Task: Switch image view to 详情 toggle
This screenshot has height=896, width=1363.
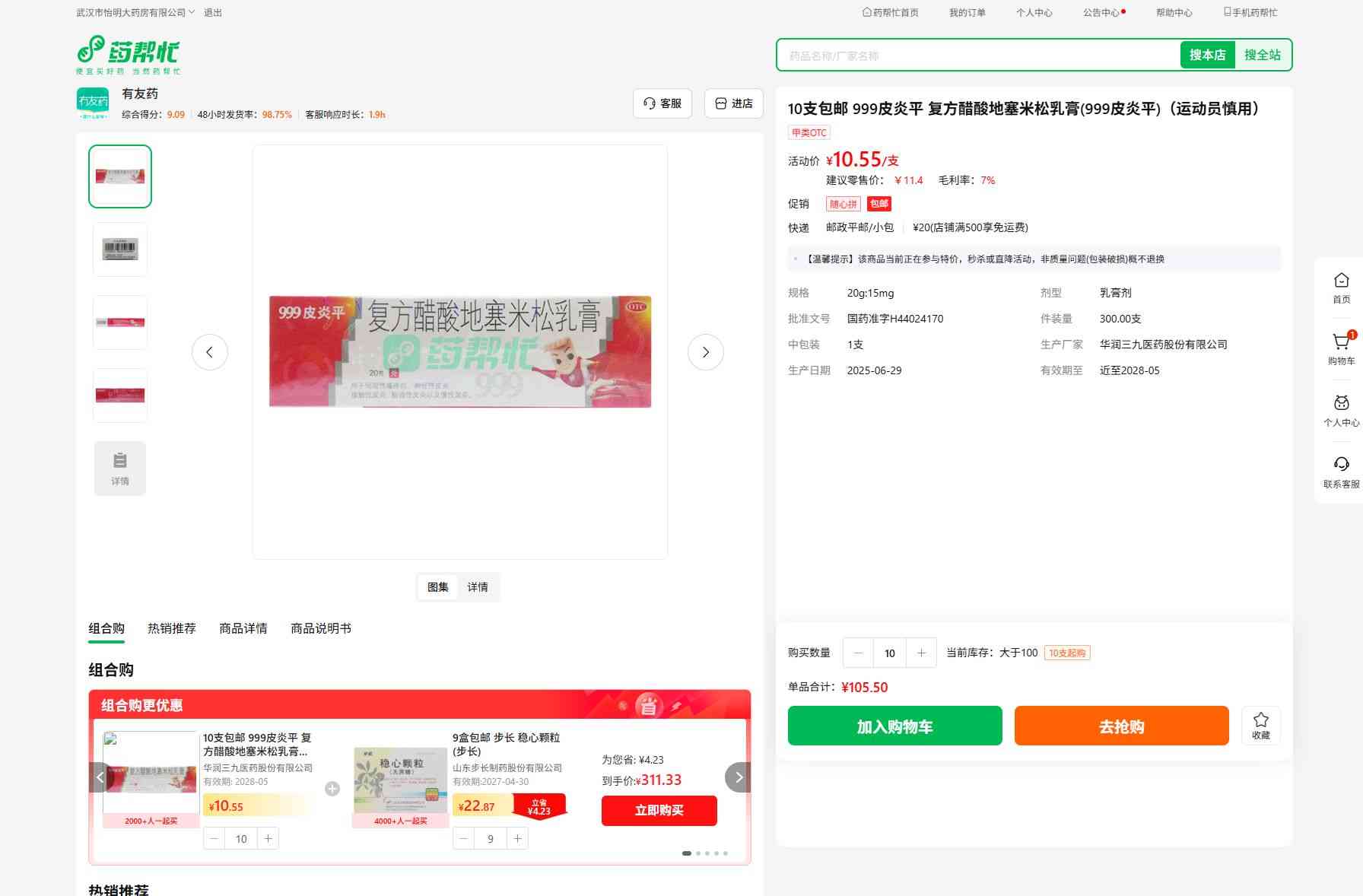Action: pyautogui.click(x=478, y=587)
